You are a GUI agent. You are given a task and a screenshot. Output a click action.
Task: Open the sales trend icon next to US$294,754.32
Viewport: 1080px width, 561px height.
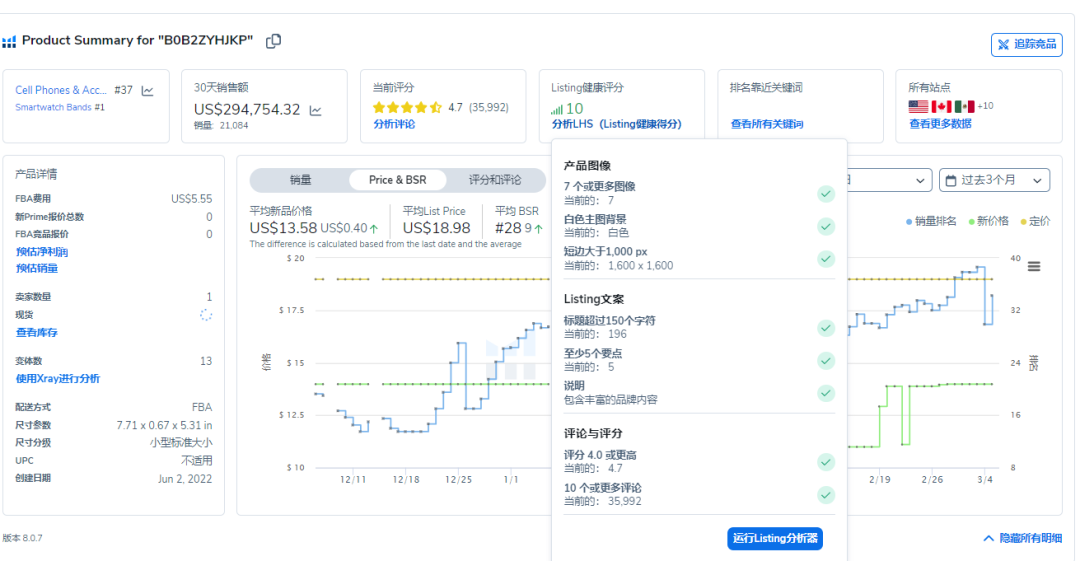(315, 110)
